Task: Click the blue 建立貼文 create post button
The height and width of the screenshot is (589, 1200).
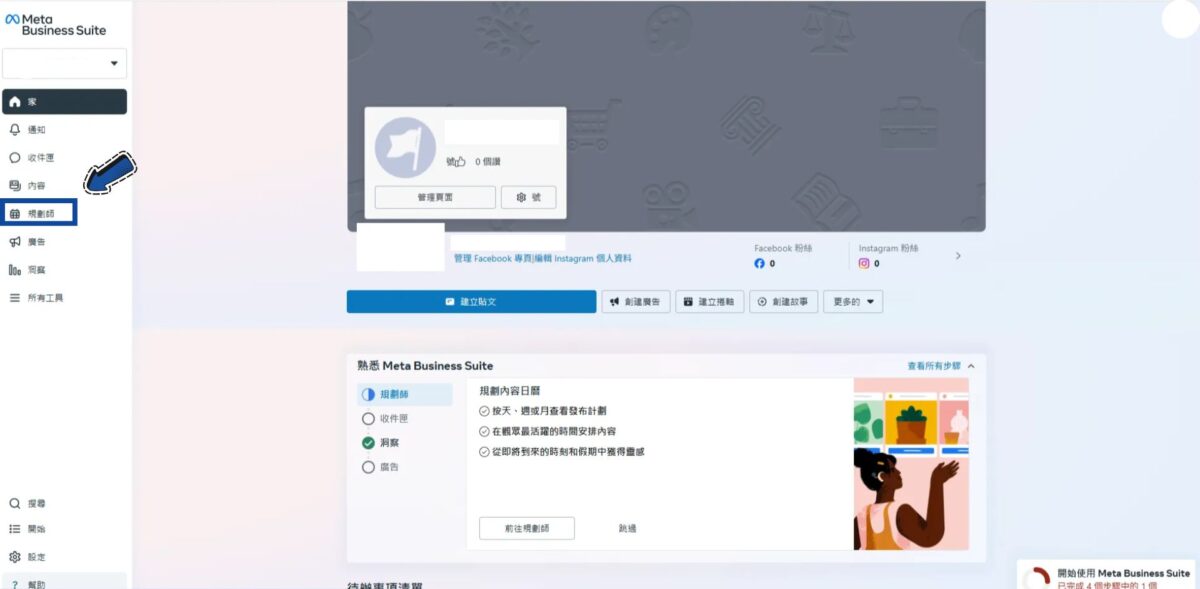Action: 471,301
